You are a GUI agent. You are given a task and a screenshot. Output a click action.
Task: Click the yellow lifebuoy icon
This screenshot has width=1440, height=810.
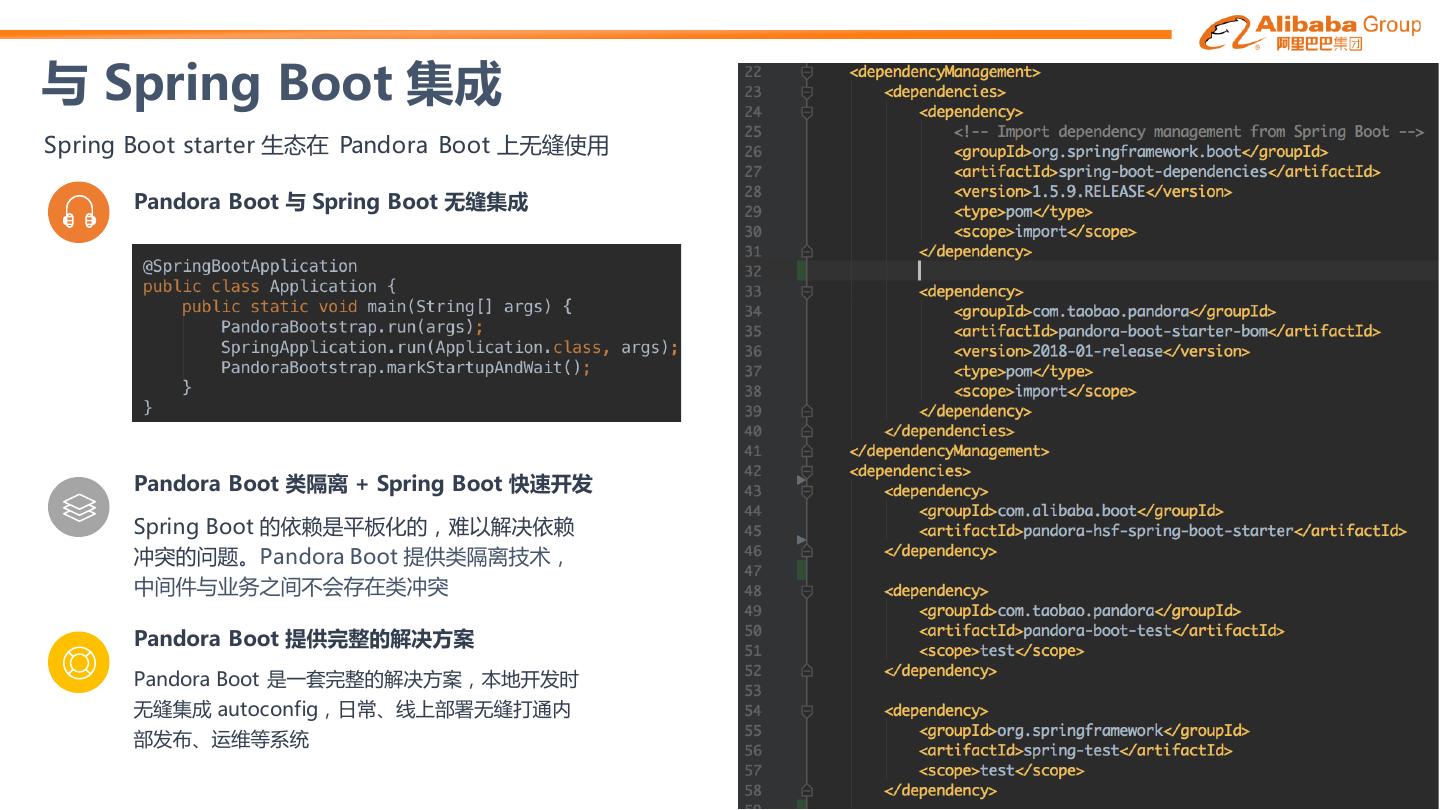tap(79, 662)
